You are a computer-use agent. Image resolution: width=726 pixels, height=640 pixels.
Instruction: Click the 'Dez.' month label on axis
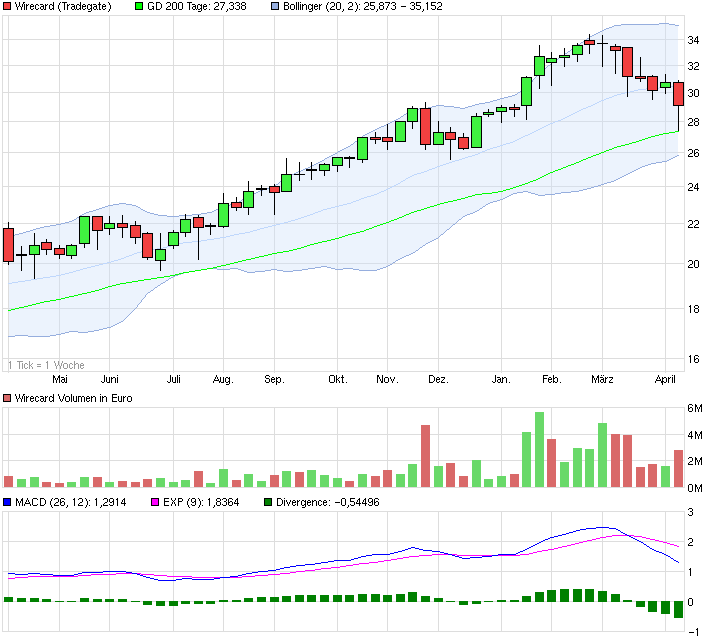click(x=438, y=379)
